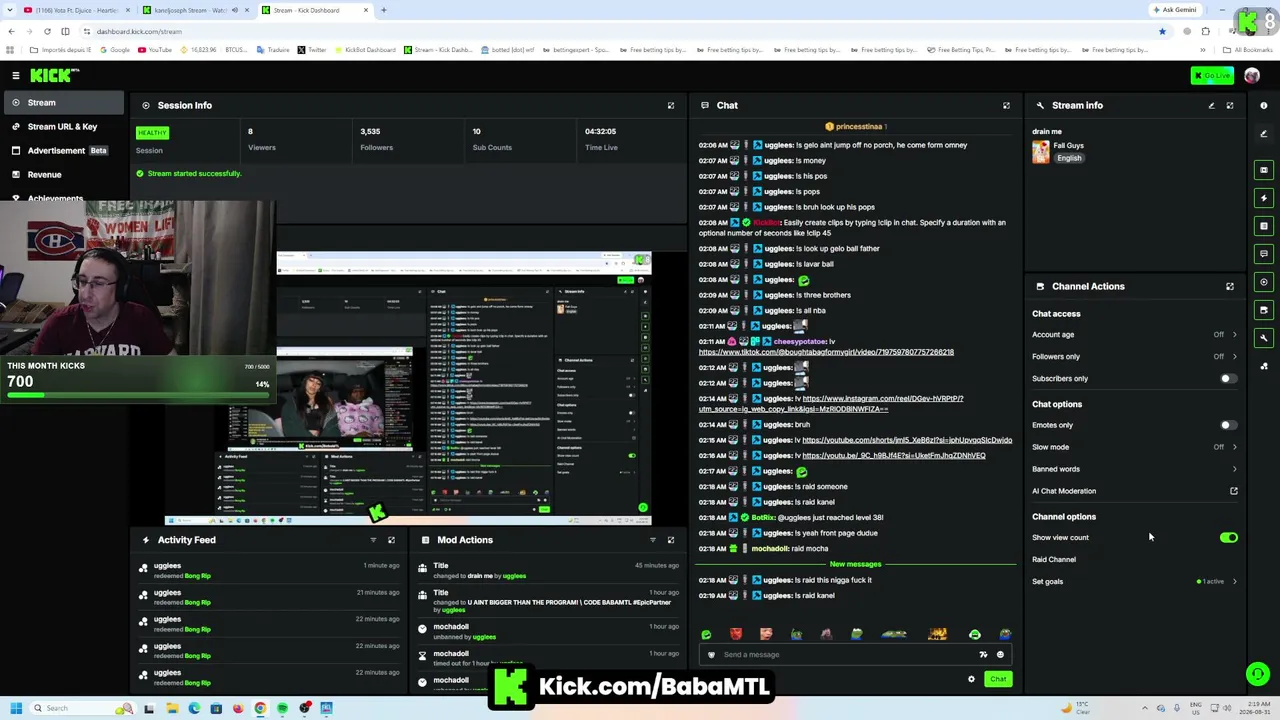Open the KickBot Dashboard bookmark

point(364,50)
